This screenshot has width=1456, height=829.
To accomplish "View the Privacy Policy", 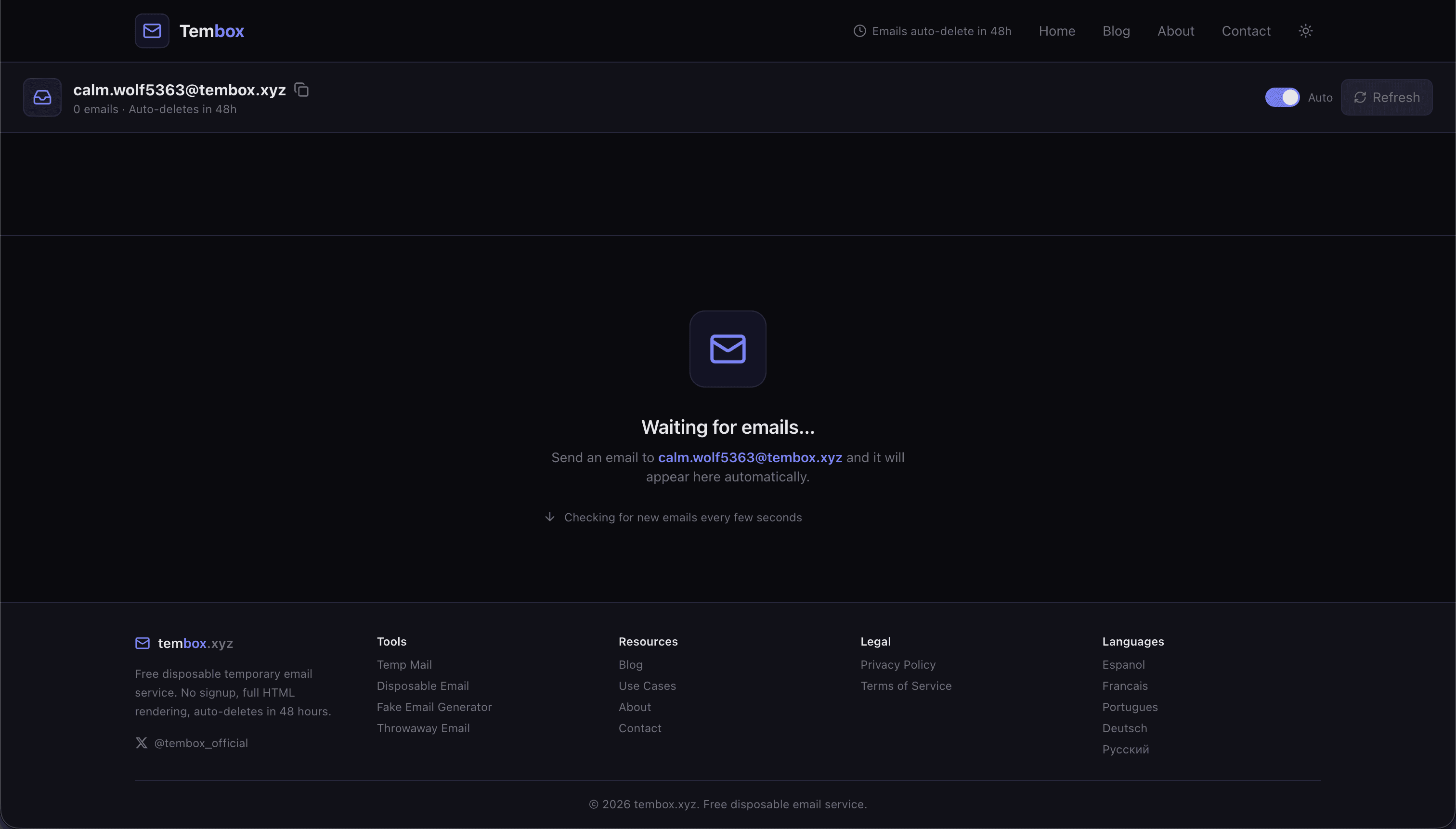I will point(897,664).
